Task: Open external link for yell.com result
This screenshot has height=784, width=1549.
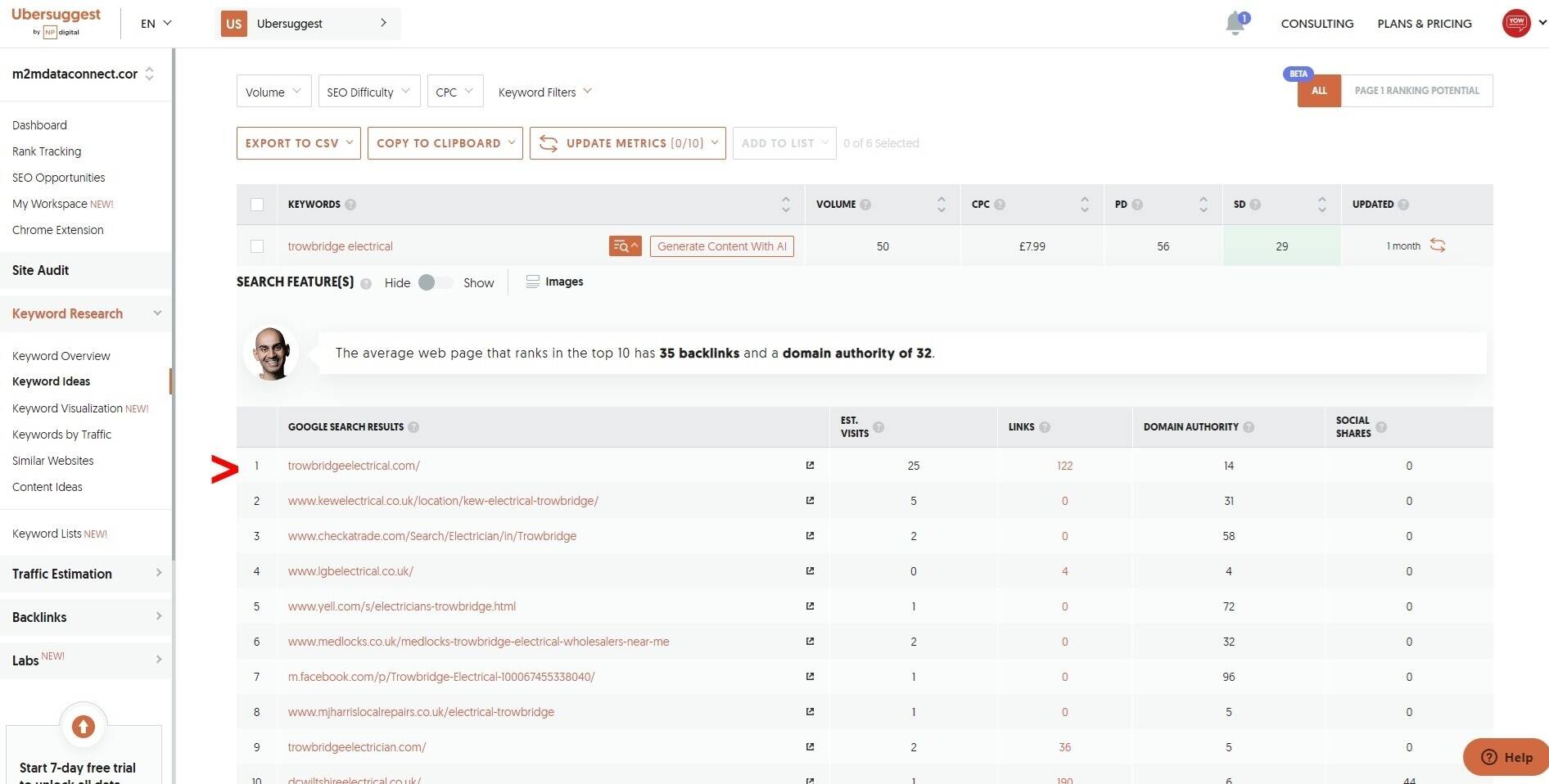Action: click(810, 606)
